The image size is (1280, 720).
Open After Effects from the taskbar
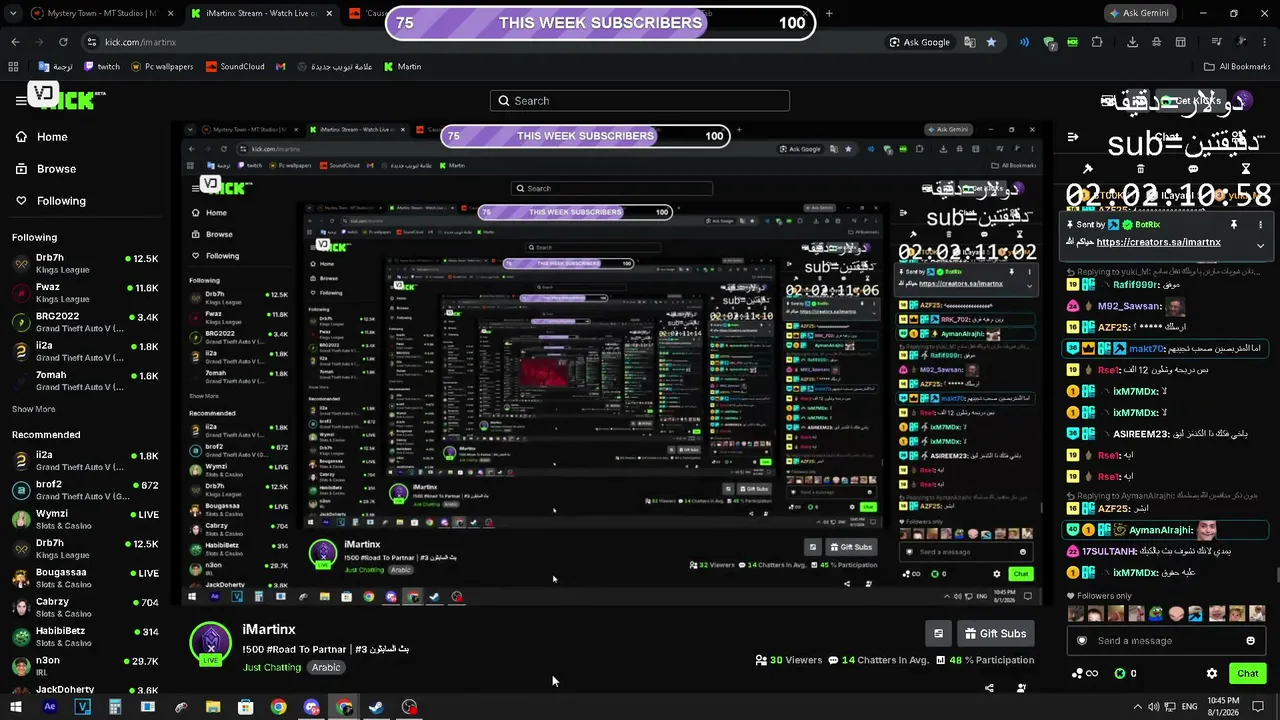tap(50, 707)
